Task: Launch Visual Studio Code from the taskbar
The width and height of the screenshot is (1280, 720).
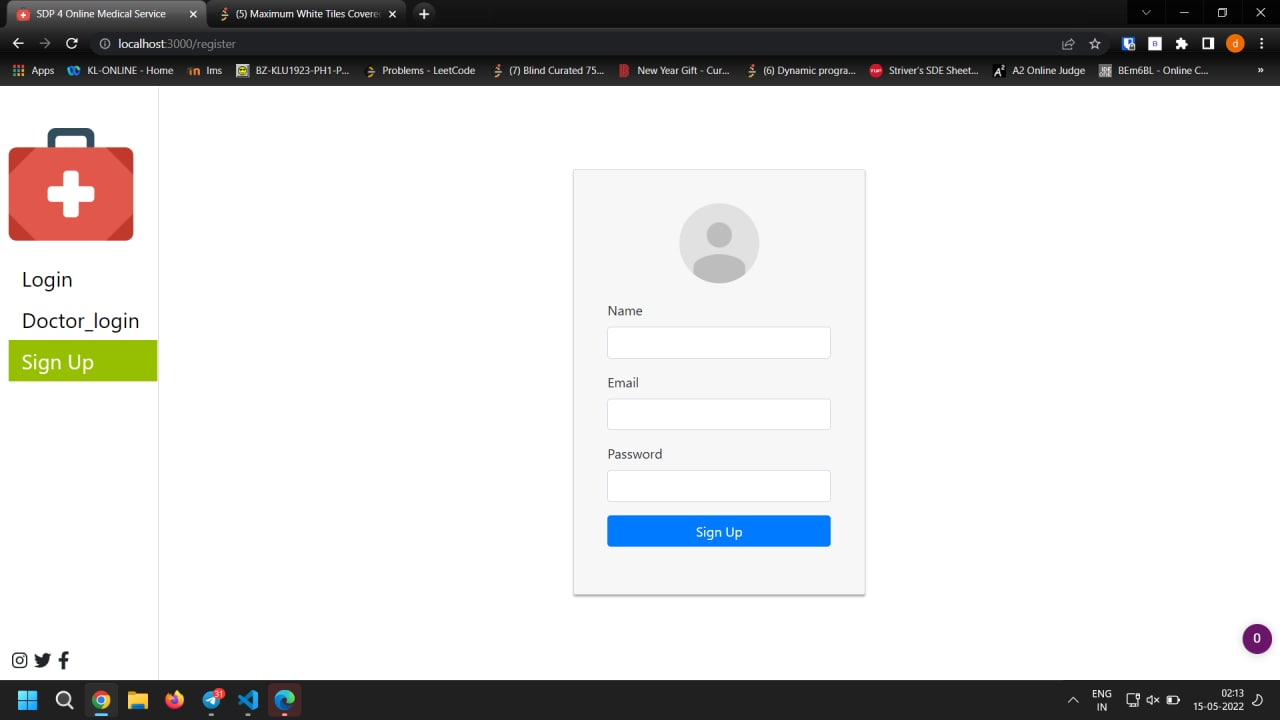Action: point(248,700)
